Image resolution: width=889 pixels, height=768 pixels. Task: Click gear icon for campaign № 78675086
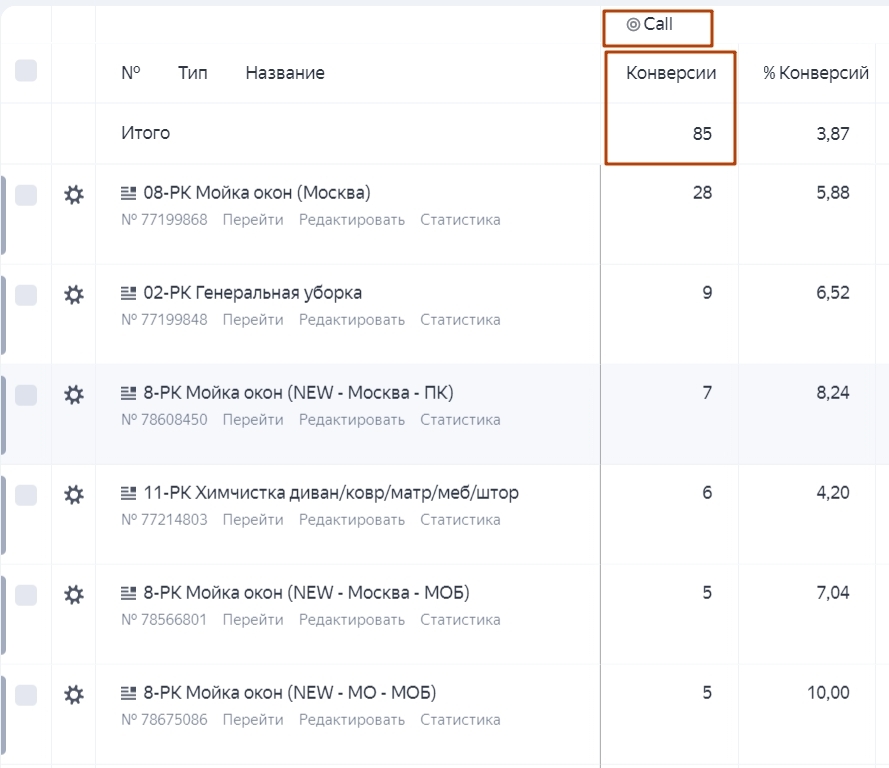click(x=73, y=695)
